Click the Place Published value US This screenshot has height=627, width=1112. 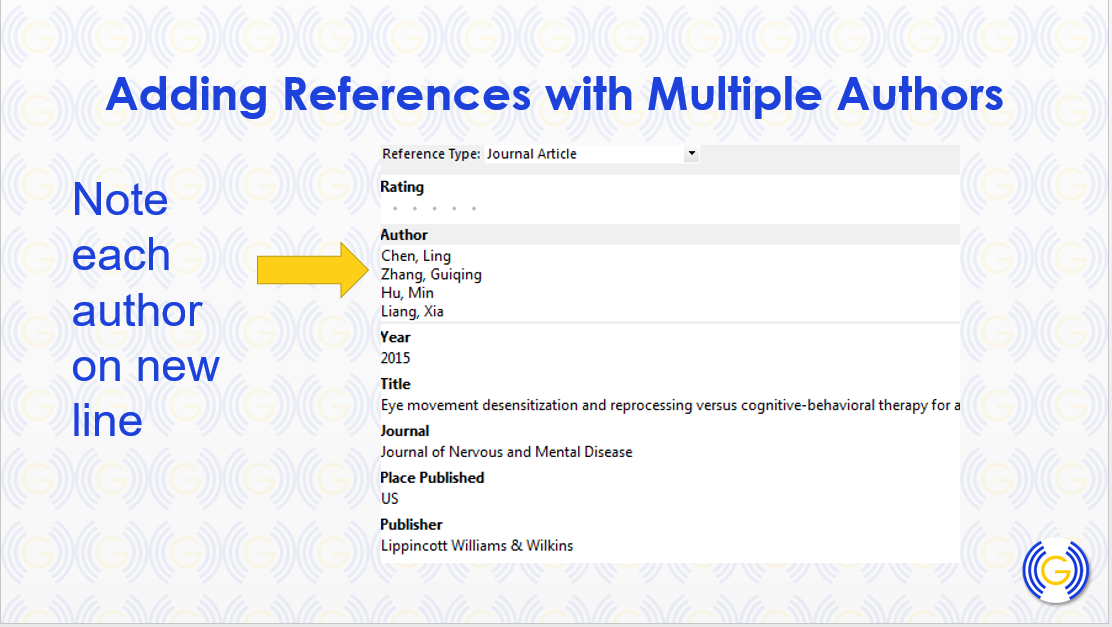[389, 498]
